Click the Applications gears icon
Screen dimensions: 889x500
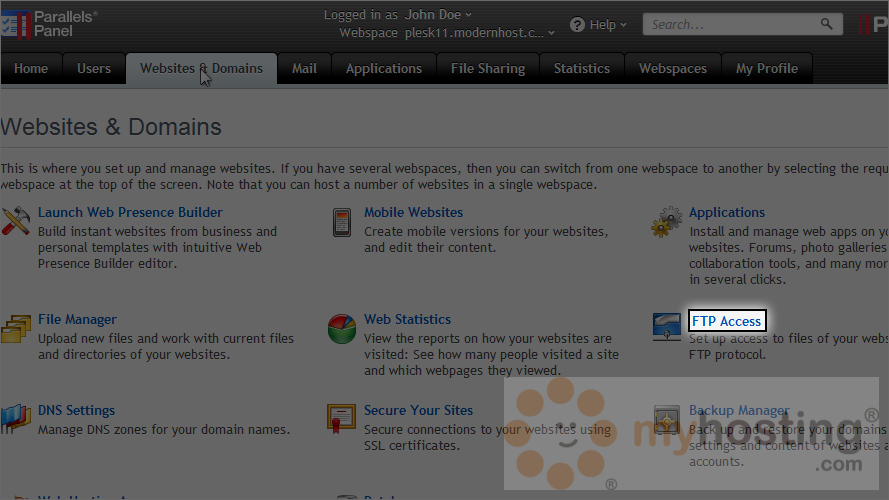pos(666,222)
